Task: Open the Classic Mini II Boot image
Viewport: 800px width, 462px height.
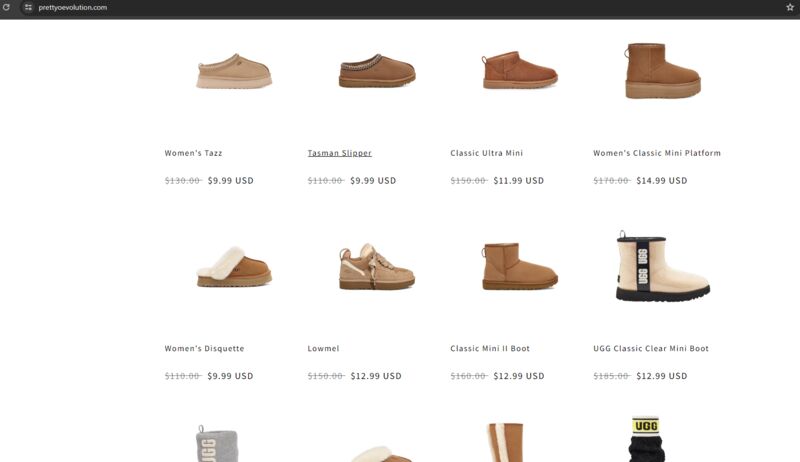Action: point(520,266)
